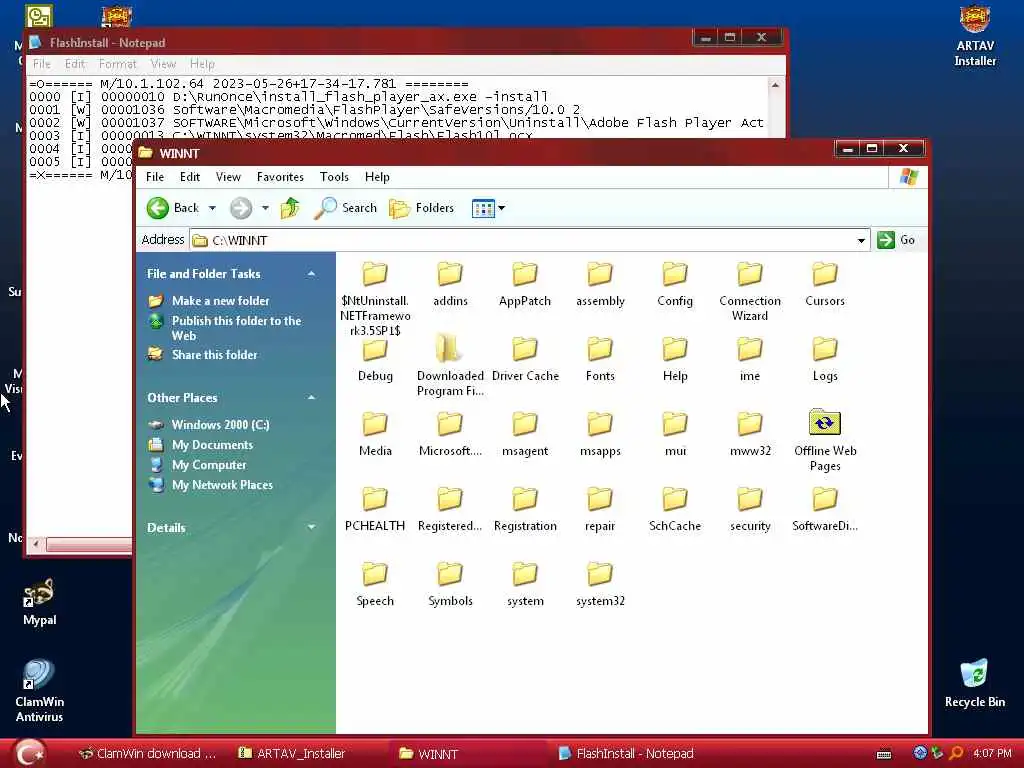
Task: Open the AppPatch folder
Action: [x=525, y=285]
